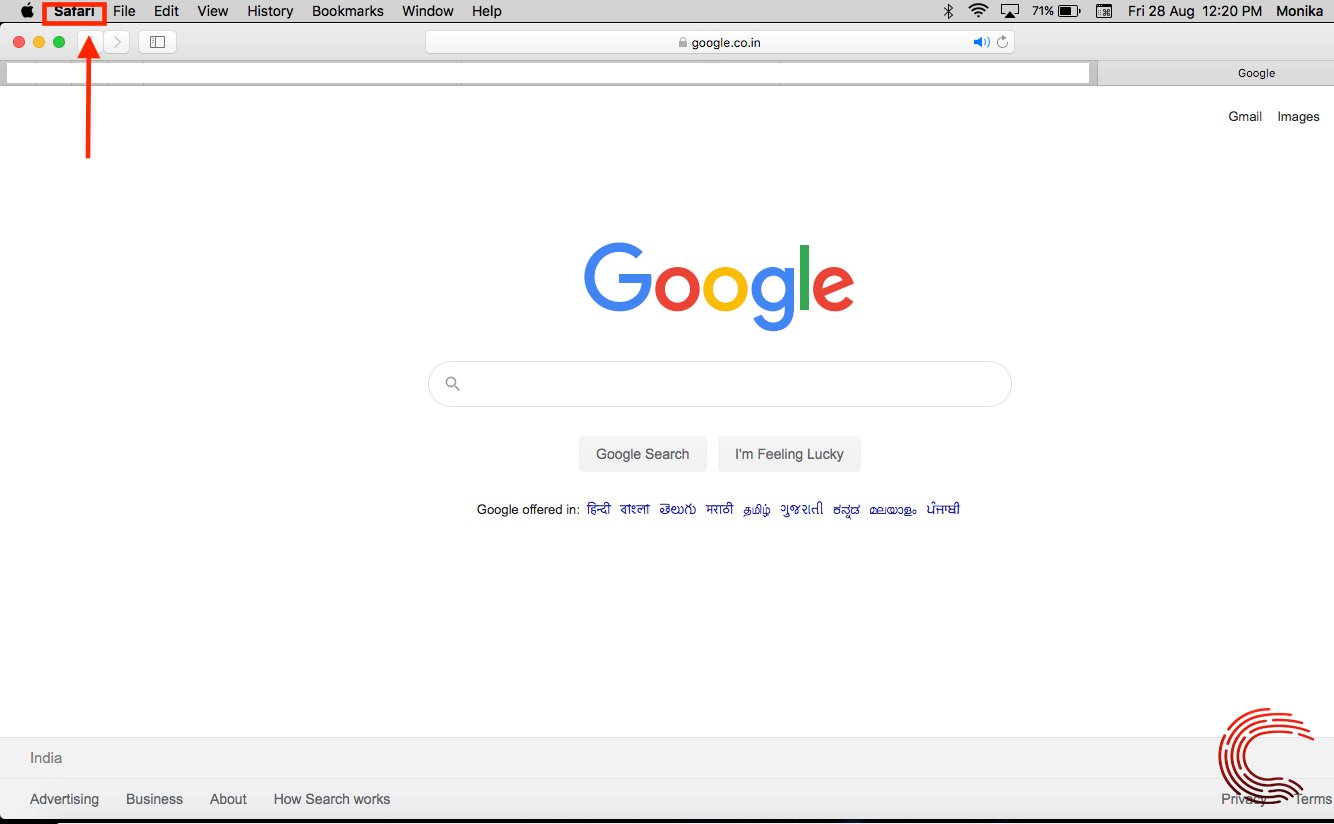Click the Wi-Fi status icon
The width and height of the screenshot is (1334, 824).
tap(978, 11)
